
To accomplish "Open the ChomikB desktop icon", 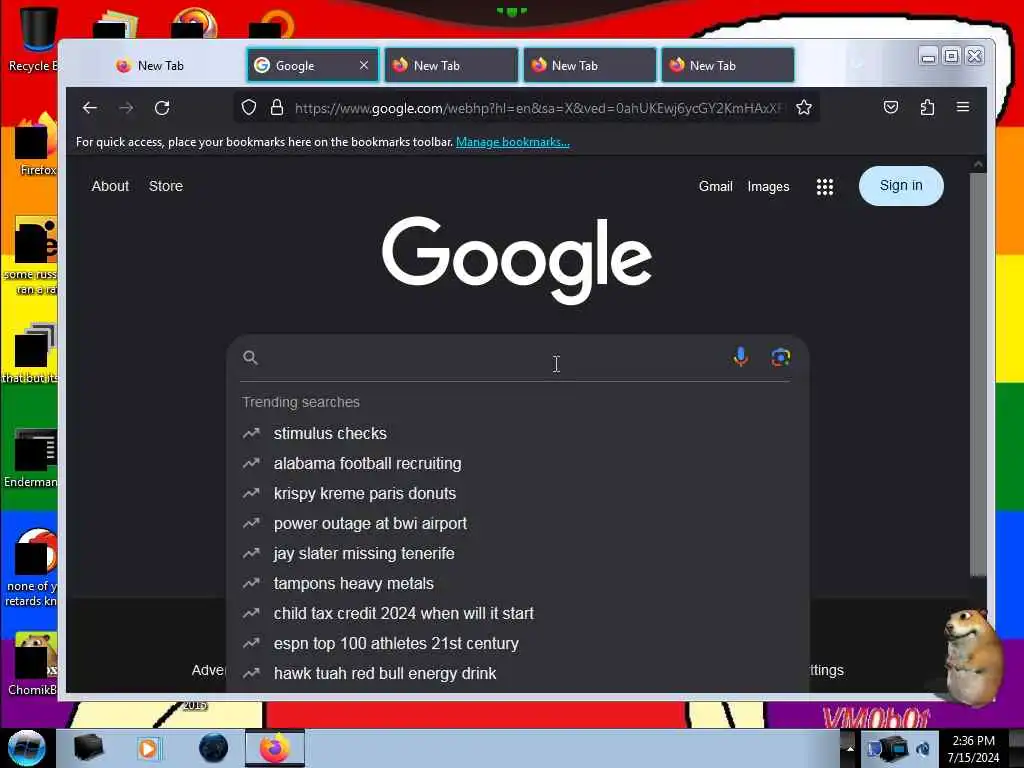I will click(x=33, y=664).
